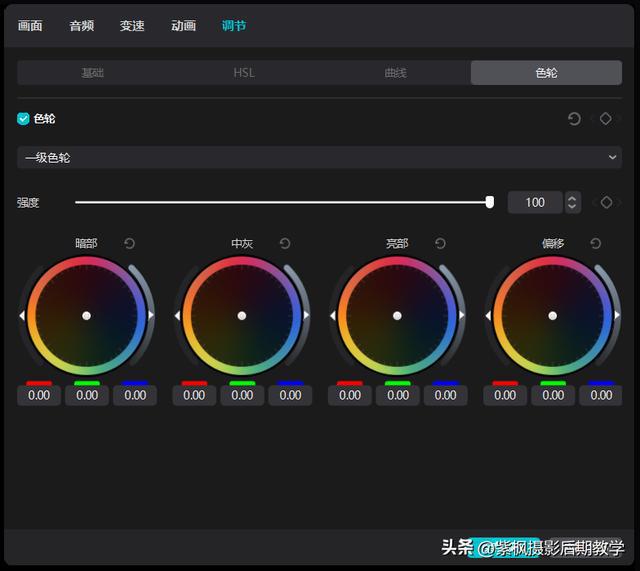This screenshot has width=640, height=571.
Task: Click left arrow of 暗部 color wheel
Action: [x=22, y=315]
